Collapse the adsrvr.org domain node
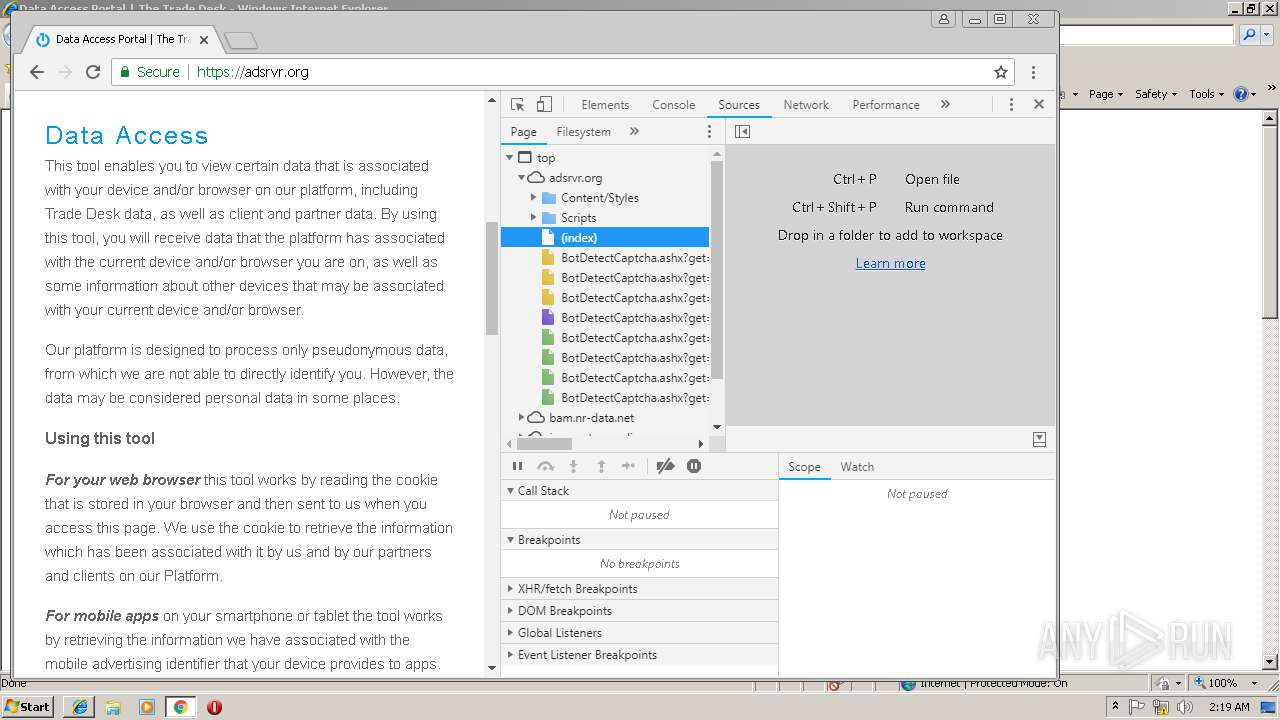The width and height of the screenshot is (1280, 720). pyautogui.click(x=522, y=178)
